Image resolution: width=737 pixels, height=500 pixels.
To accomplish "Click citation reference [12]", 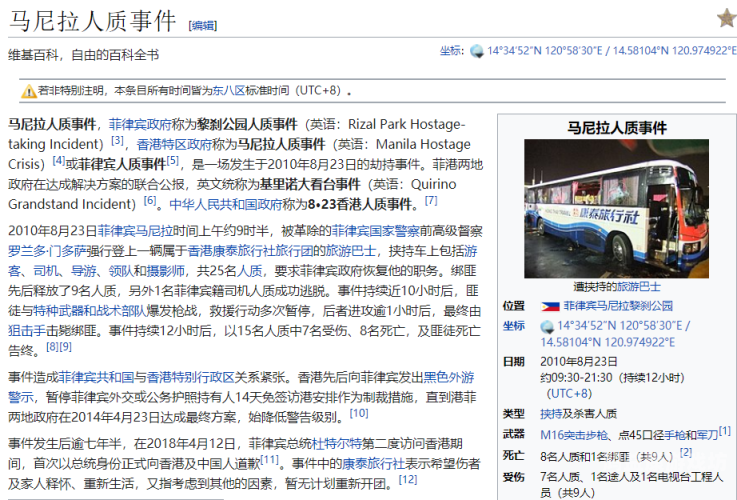I will pyautogui.click(x=408, y=480).
